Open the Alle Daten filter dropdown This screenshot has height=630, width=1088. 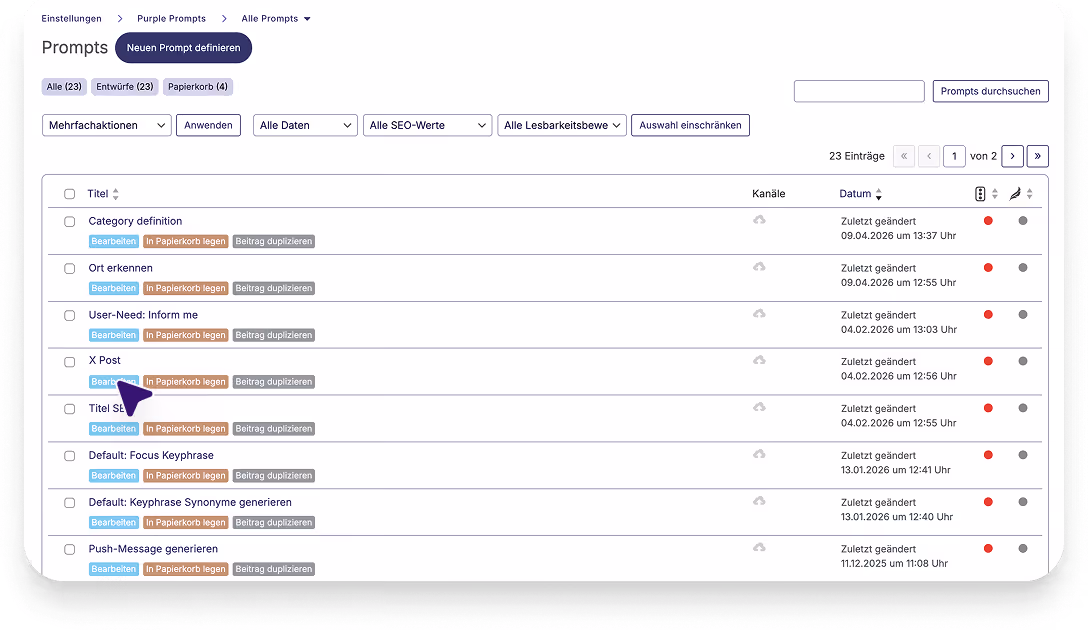[x=305, y=126]
